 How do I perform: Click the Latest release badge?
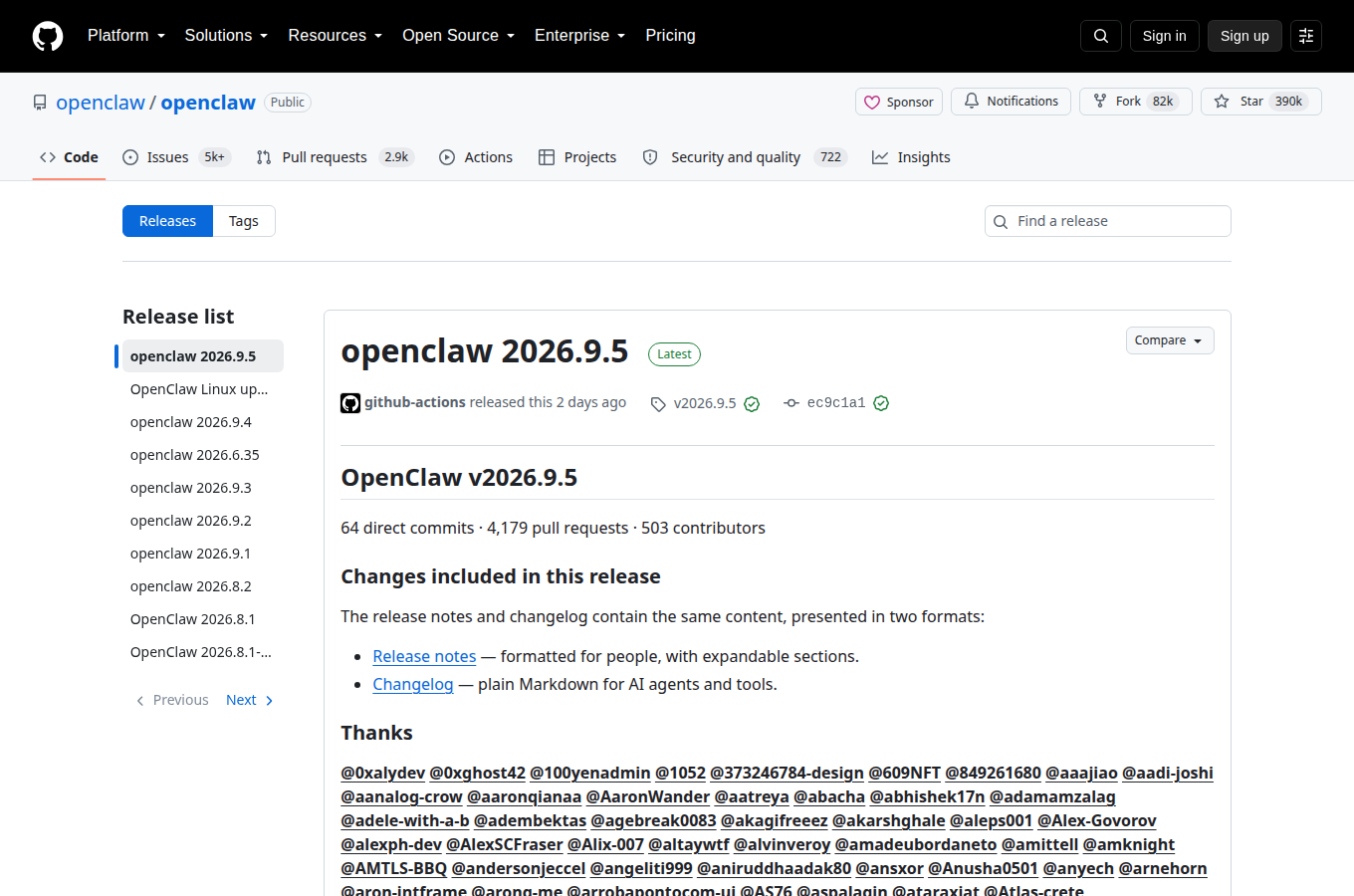675,354
